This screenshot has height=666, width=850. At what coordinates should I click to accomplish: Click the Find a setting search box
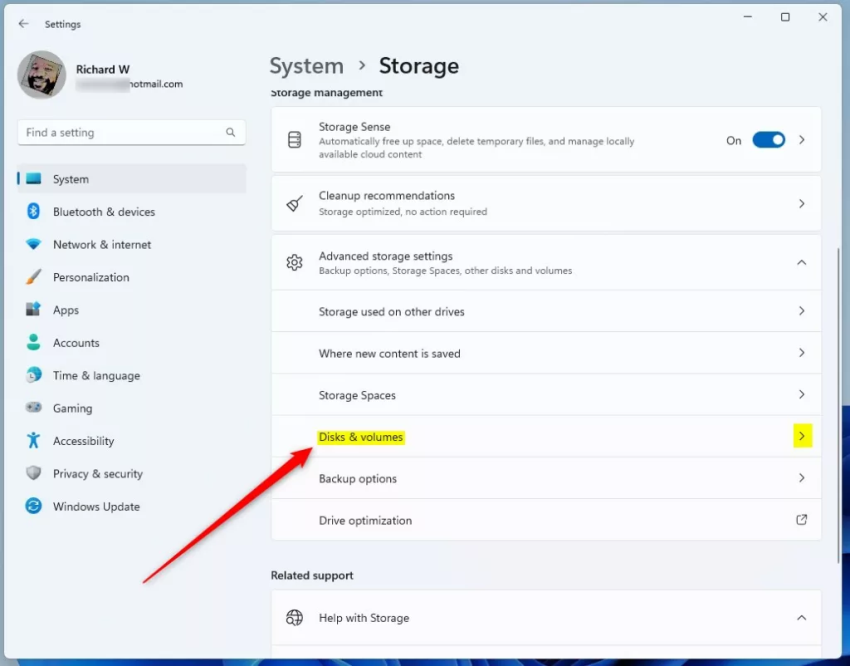pyautogui.click(x=122, y=132)
